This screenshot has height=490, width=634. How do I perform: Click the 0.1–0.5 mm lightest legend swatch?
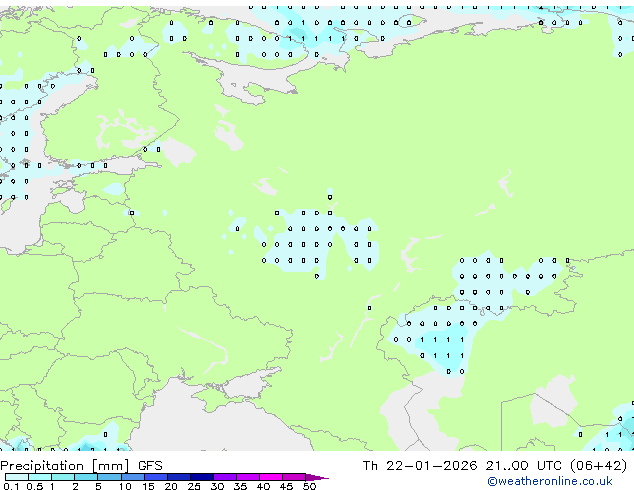click(x=17, y=477)
